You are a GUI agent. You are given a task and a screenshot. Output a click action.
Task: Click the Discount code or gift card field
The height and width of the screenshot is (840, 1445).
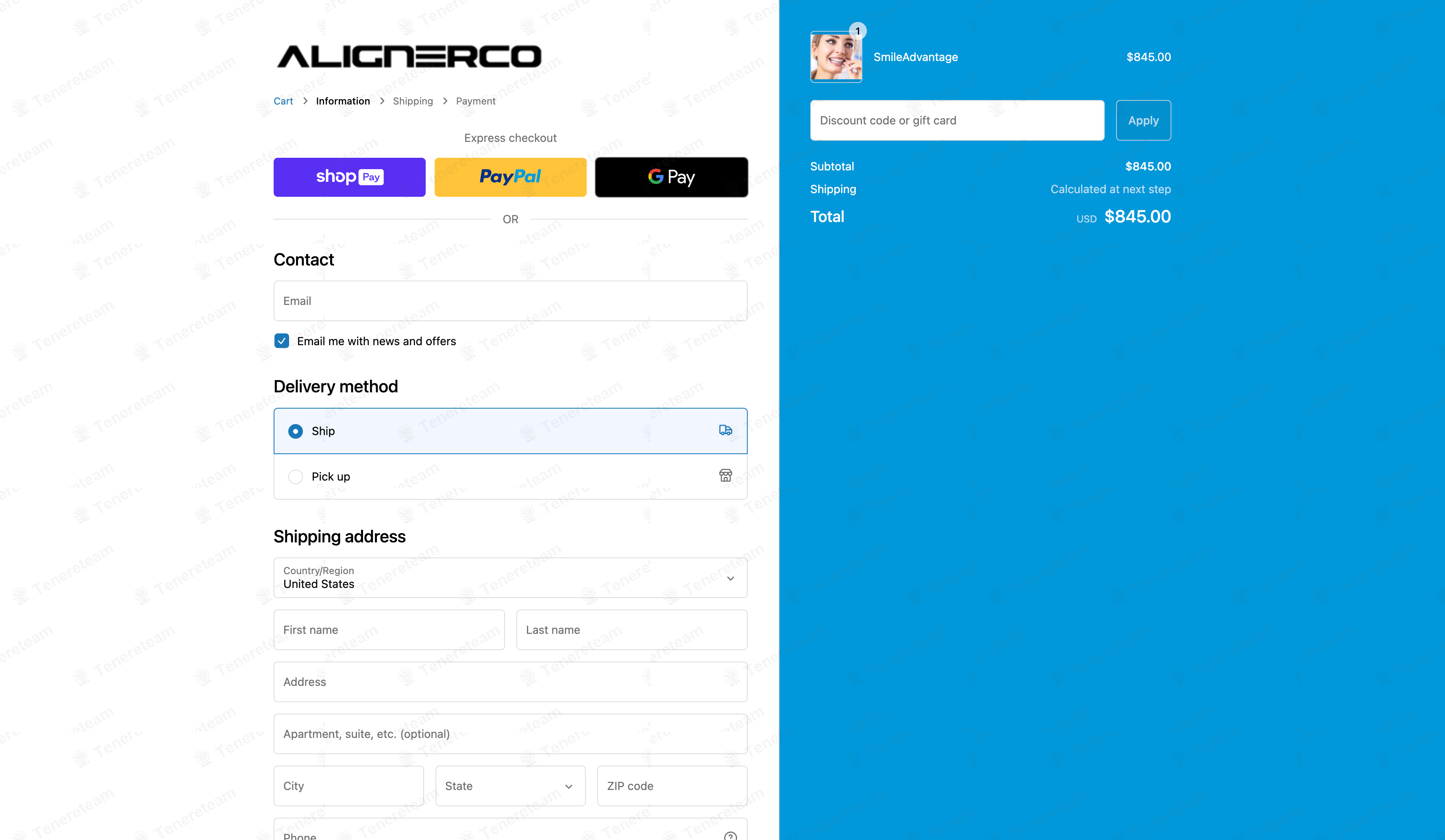(x=957, y=120)
